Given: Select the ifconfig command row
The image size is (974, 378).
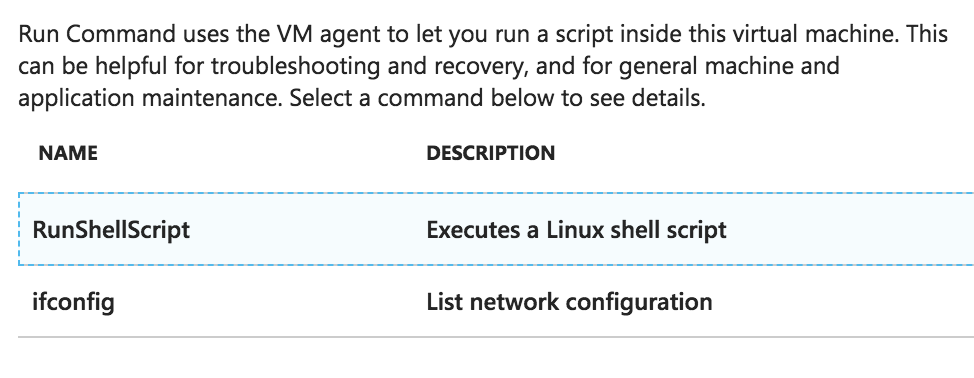Looking at the screenshot, I should [496, 302].
